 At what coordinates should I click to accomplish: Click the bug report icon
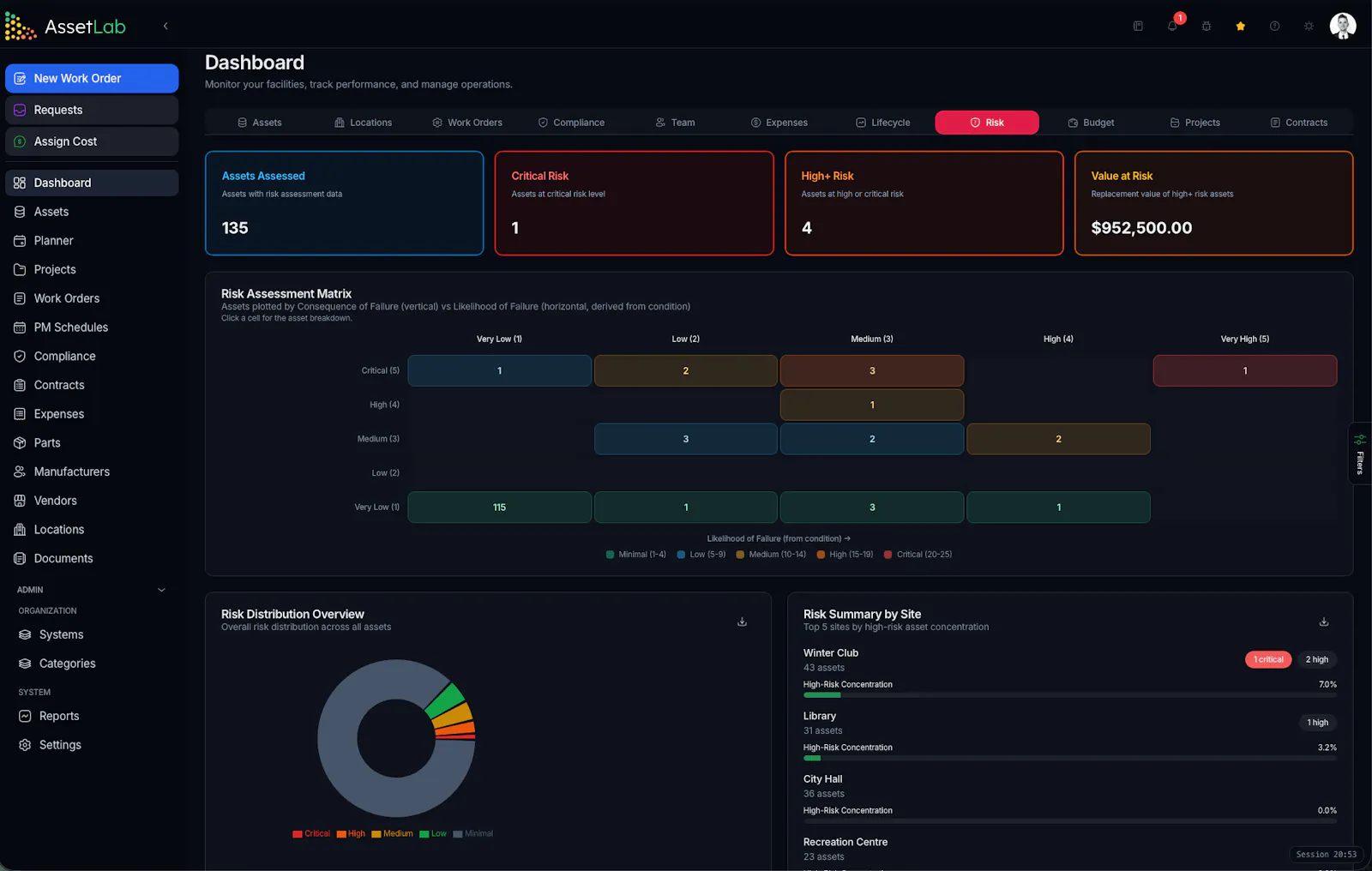point(1207,26)
